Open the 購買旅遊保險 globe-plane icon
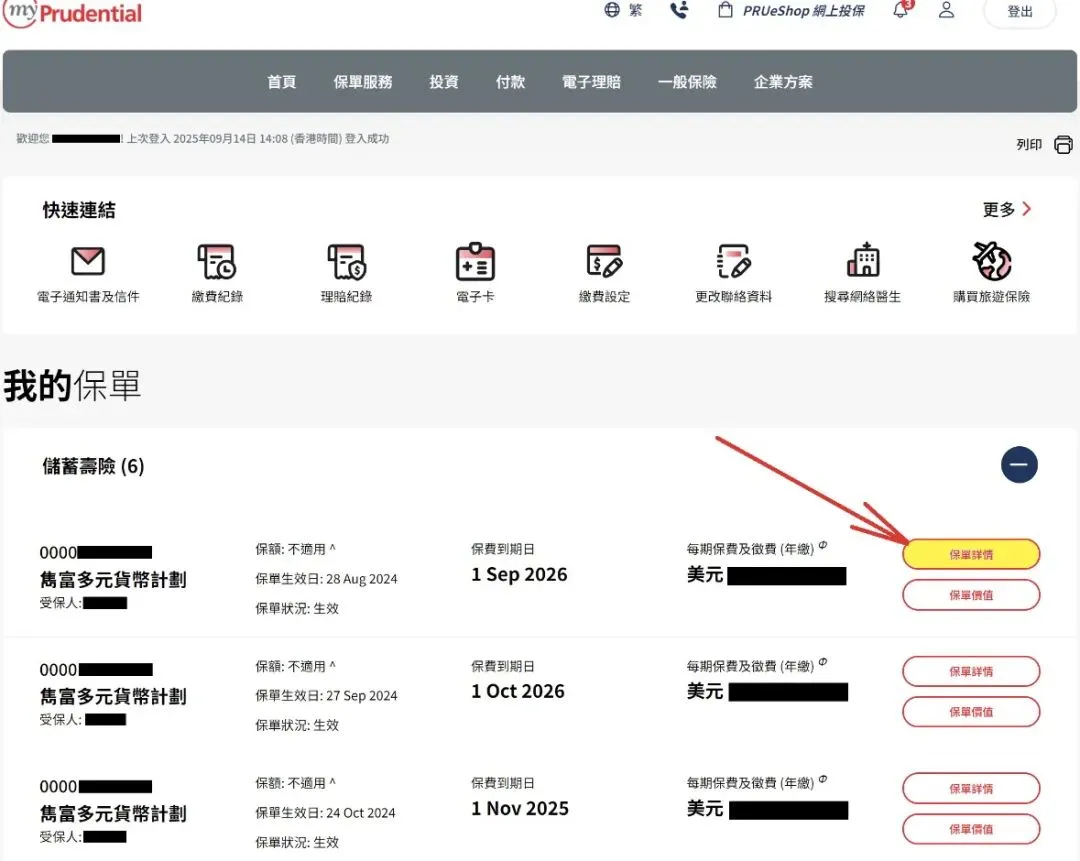Image resolution: width=1080 pixels, height=861 pixels. pos(992,261)
